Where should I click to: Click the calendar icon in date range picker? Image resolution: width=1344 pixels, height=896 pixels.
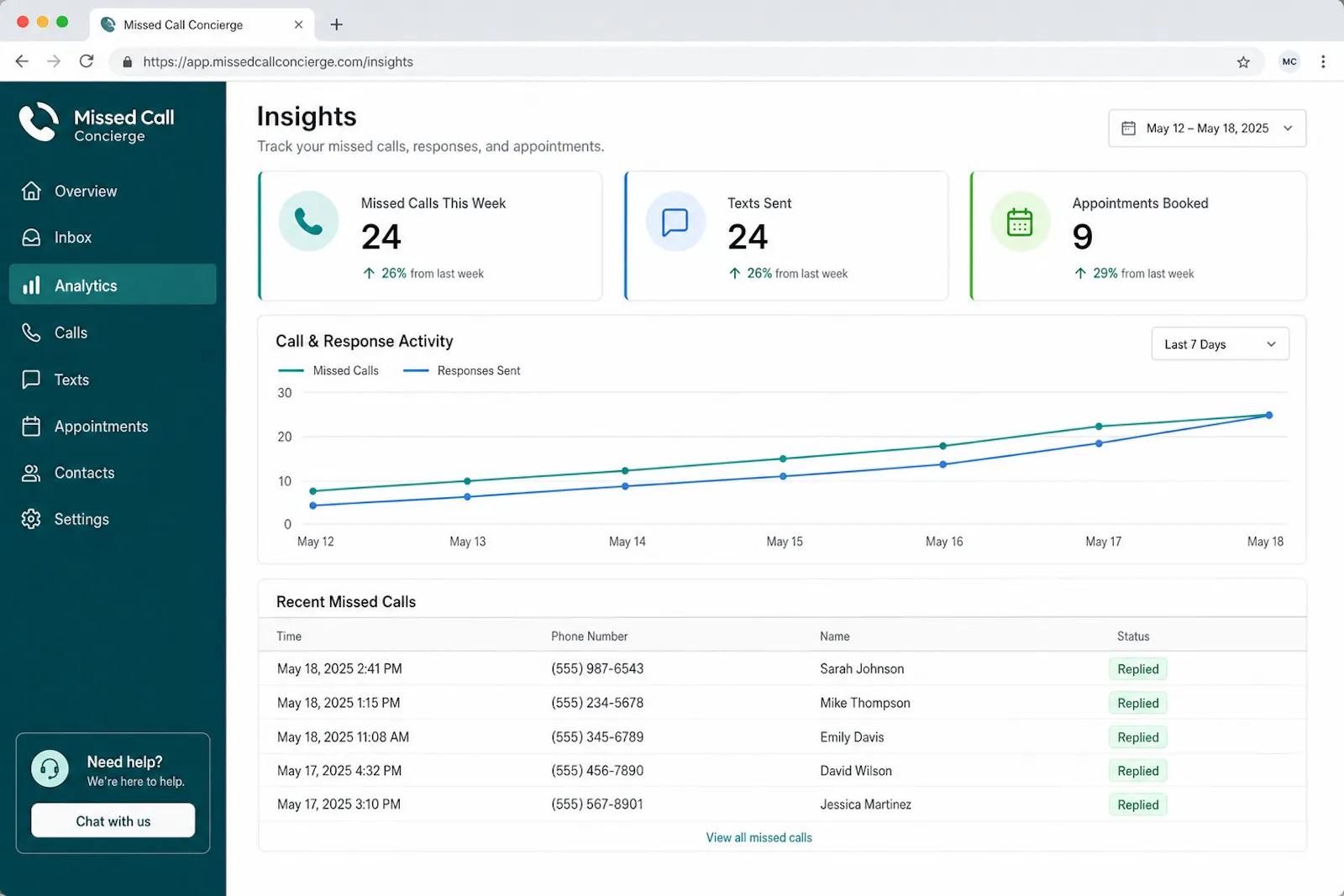click(x=1129, y=128)
